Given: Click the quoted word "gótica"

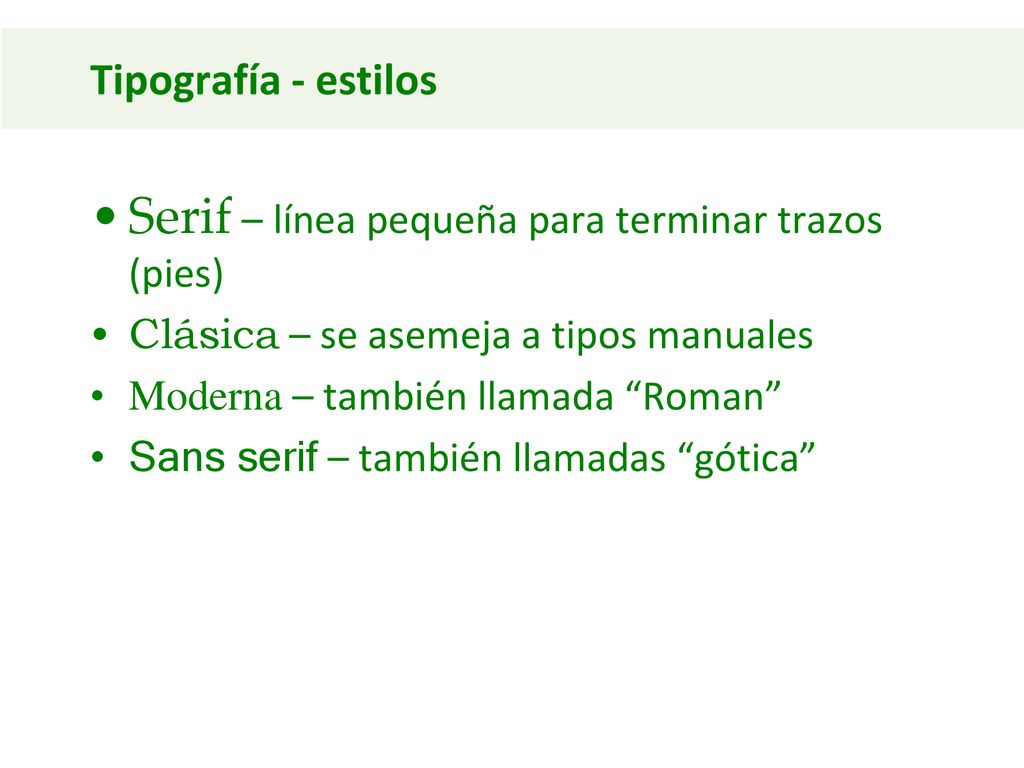Looking at the screenshot, I should click(x=746, y=459).
